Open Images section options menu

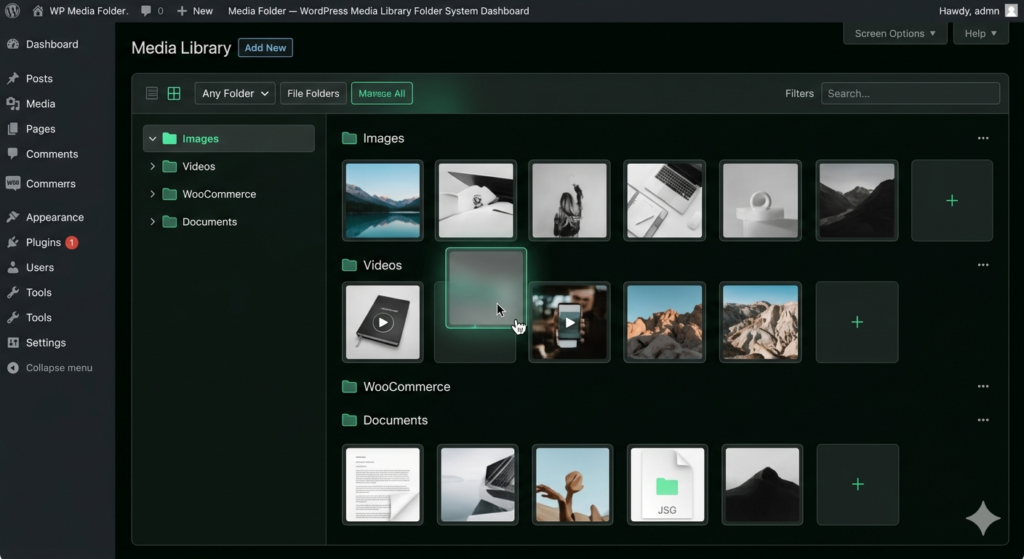[983, 138]
